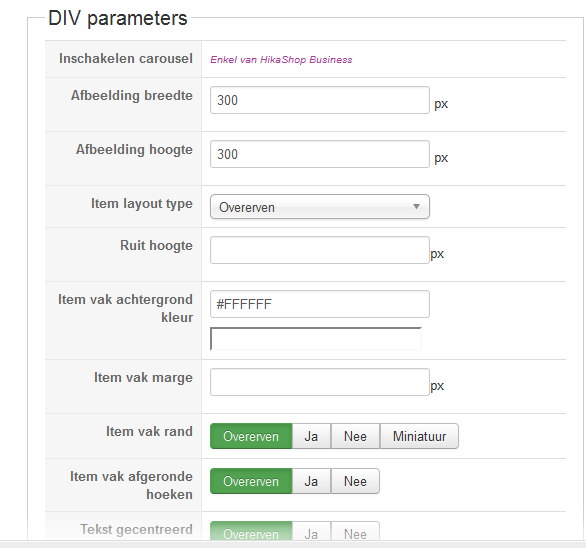
Task: Select Overerven for Tekst gecentreerd
Action: click(251, 531)
